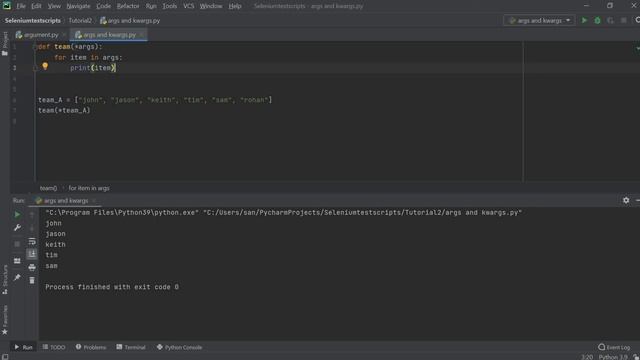Pin the Run tab with pin icon

(x=17, y=278)
